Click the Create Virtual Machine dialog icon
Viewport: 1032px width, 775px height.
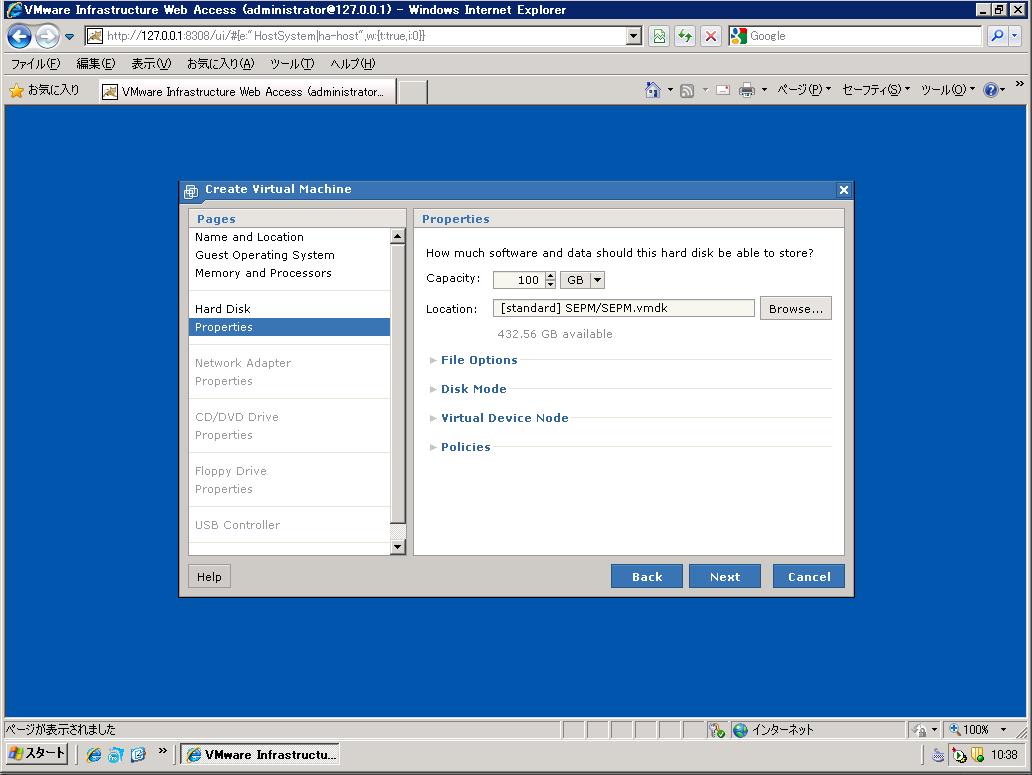click(x=191, y=191)
